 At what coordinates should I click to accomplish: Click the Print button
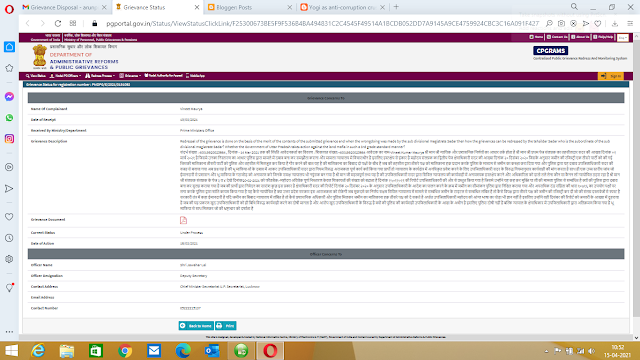pyautogui.click(x=226, y=326)
